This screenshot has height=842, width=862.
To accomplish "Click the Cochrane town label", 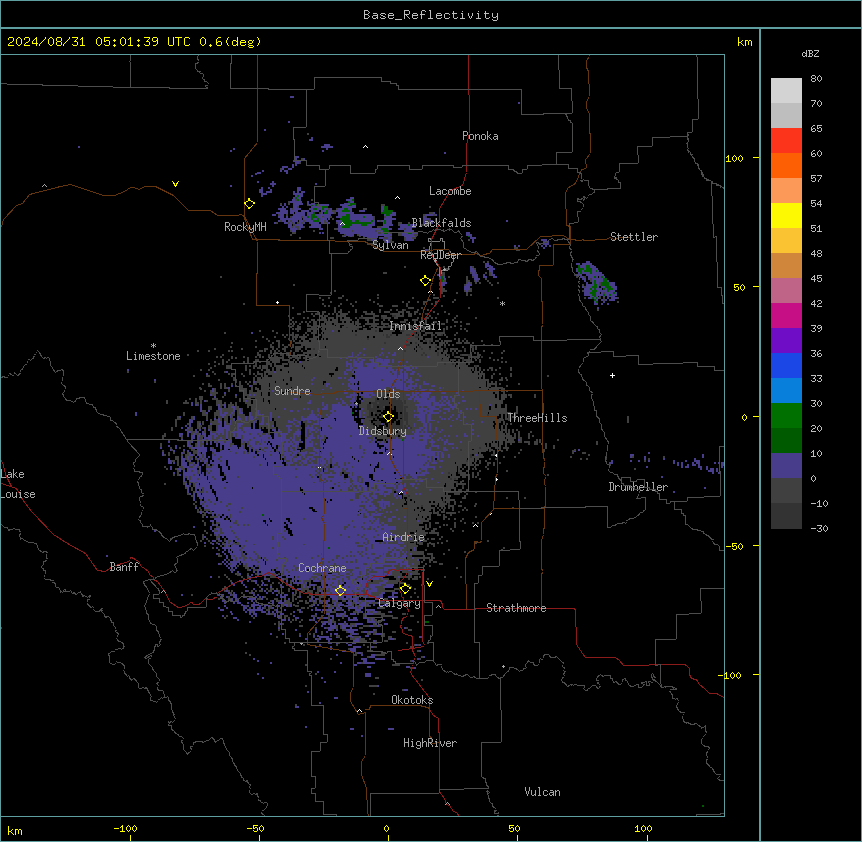I will (x=322, y=568).
